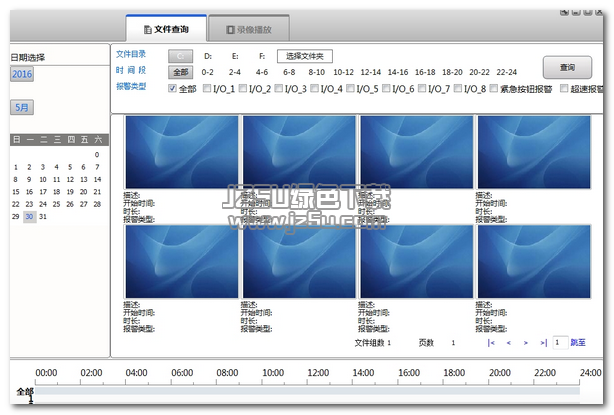Pick the 14-16 time segment

(x=398, y=72)
